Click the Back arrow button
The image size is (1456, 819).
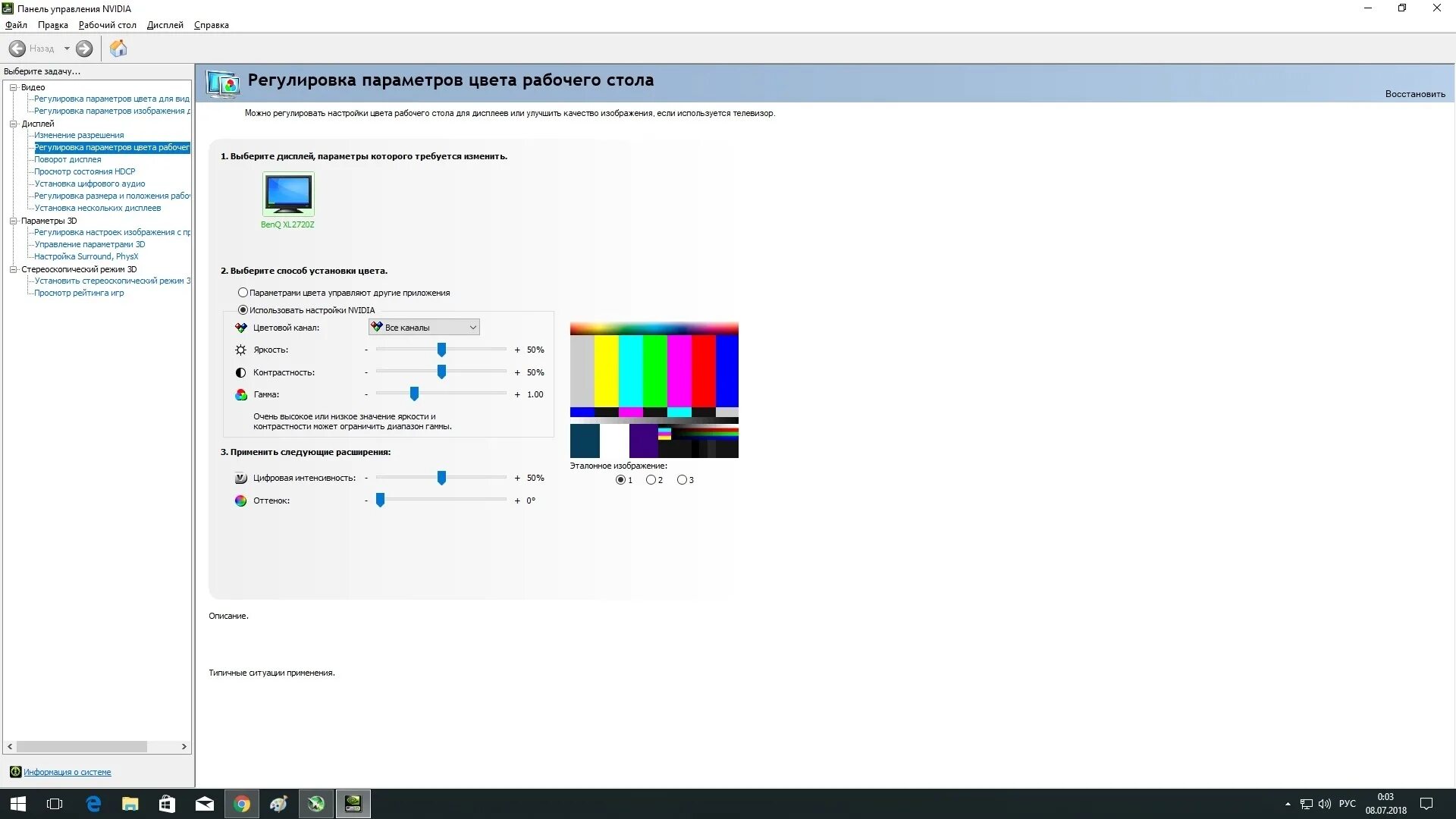coord(17,49)
